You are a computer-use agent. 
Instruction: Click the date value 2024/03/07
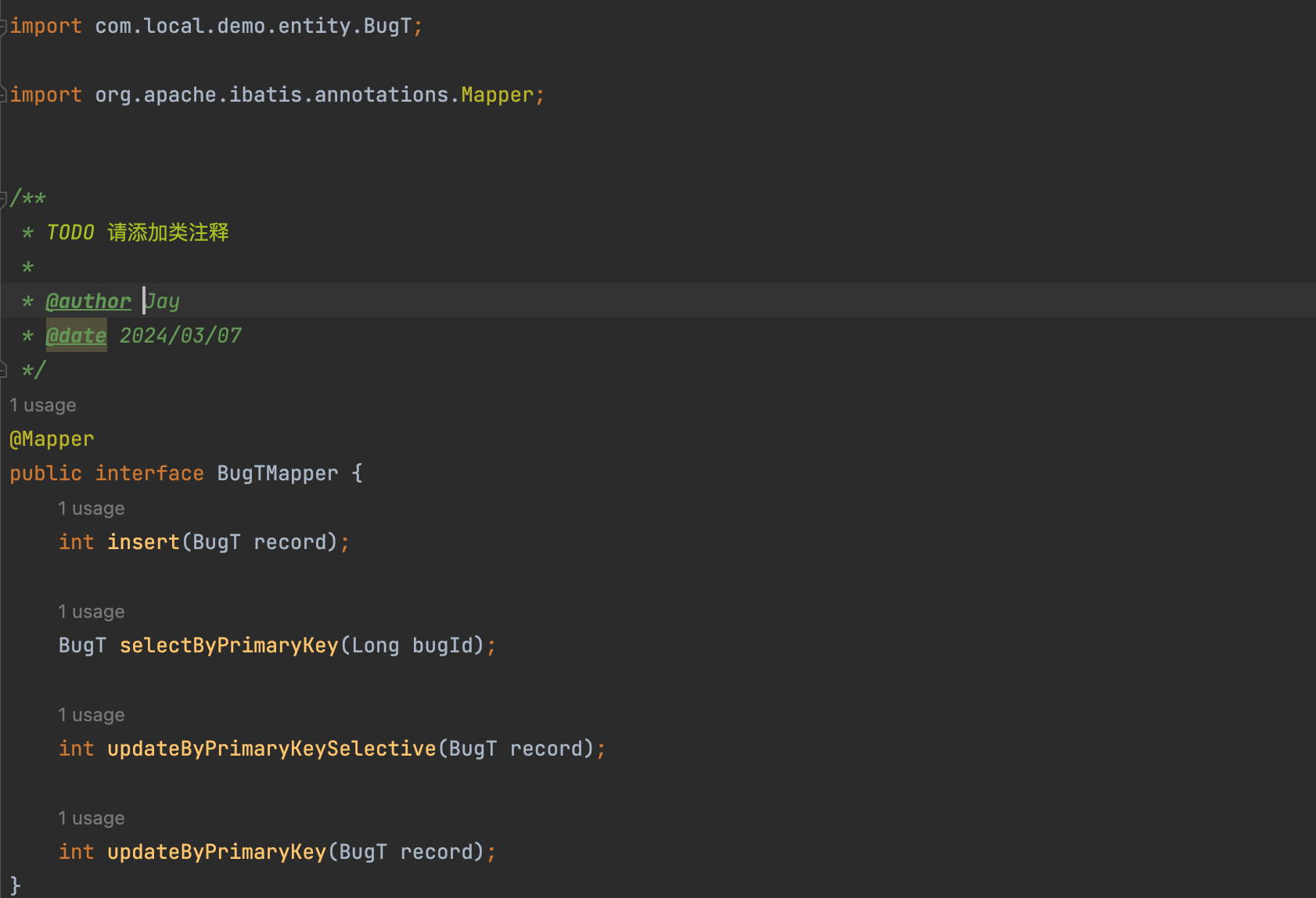(x=180, y=336)
